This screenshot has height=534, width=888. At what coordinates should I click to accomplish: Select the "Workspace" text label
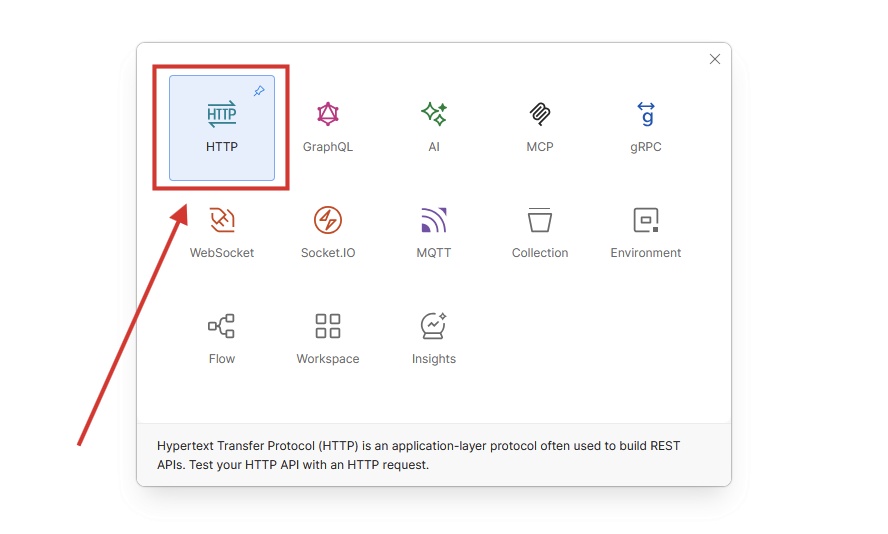pos(328,359)
